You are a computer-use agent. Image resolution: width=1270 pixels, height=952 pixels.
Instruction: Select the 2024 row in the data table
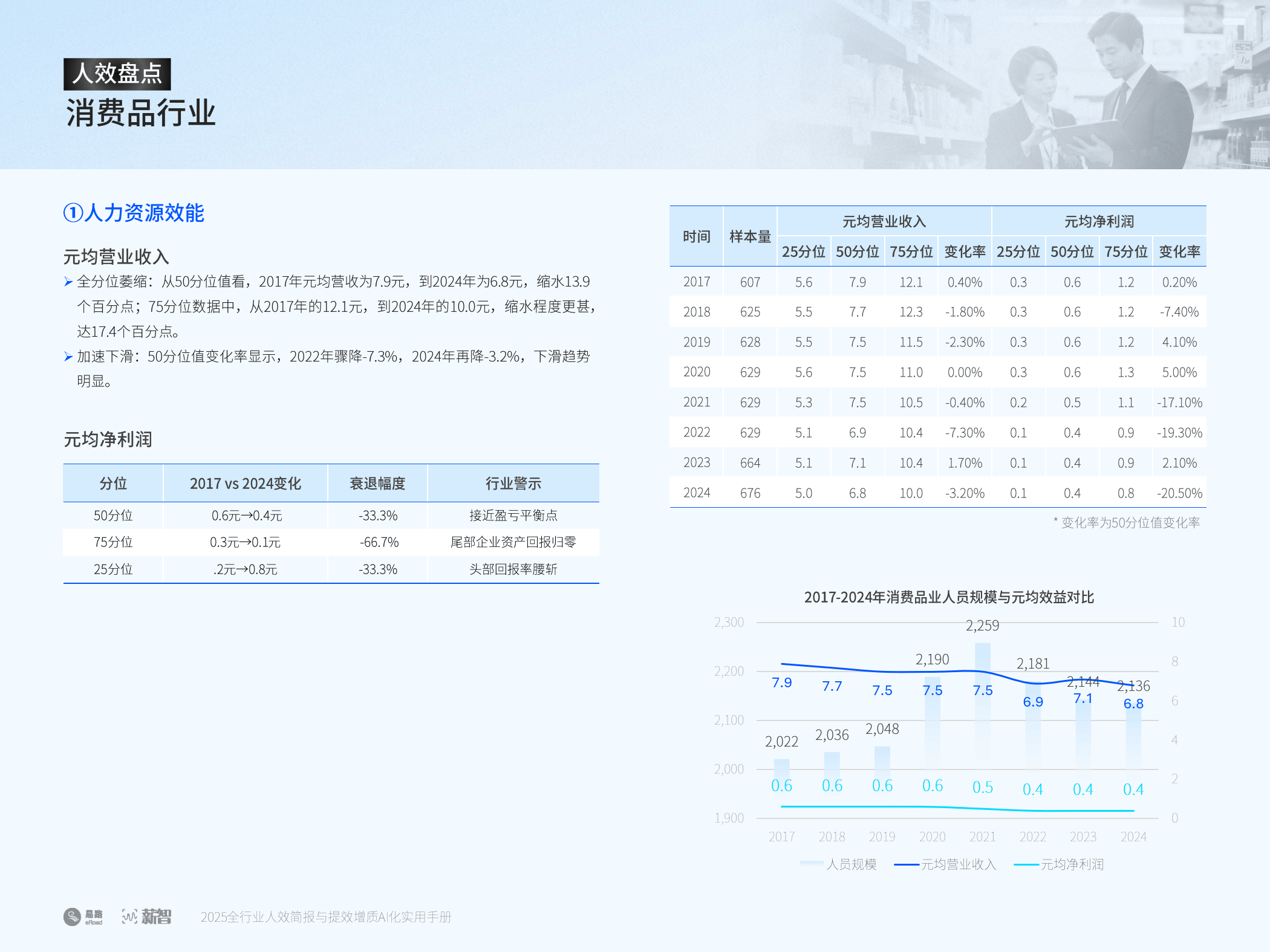pyautogui.click(x=937, y=493)
